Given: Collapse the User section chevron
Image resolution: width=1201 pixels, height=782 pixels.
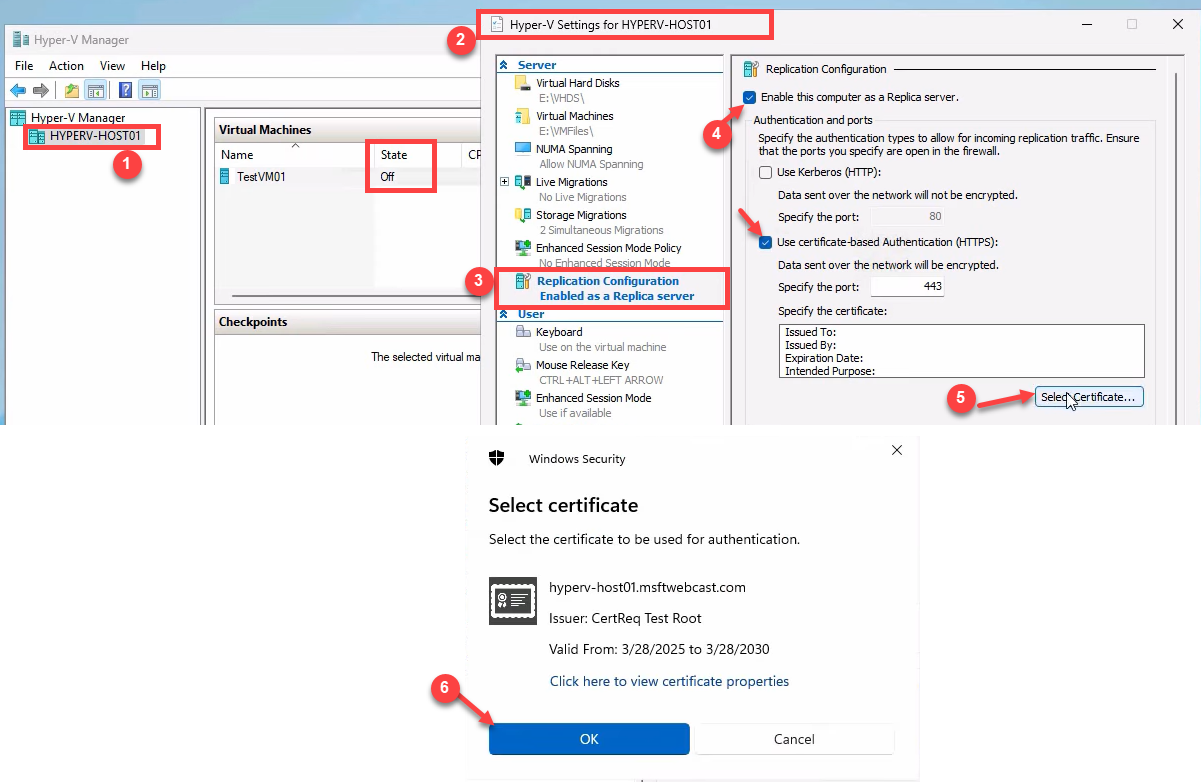Looking at the screenshot, I should [x=504, y=314].
